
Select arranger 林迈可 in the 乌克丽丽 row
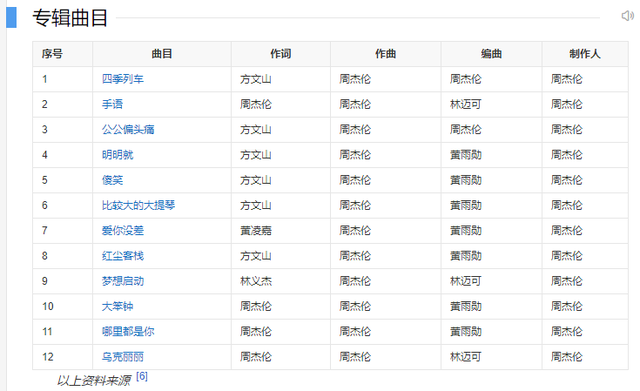tap(466, 357)
